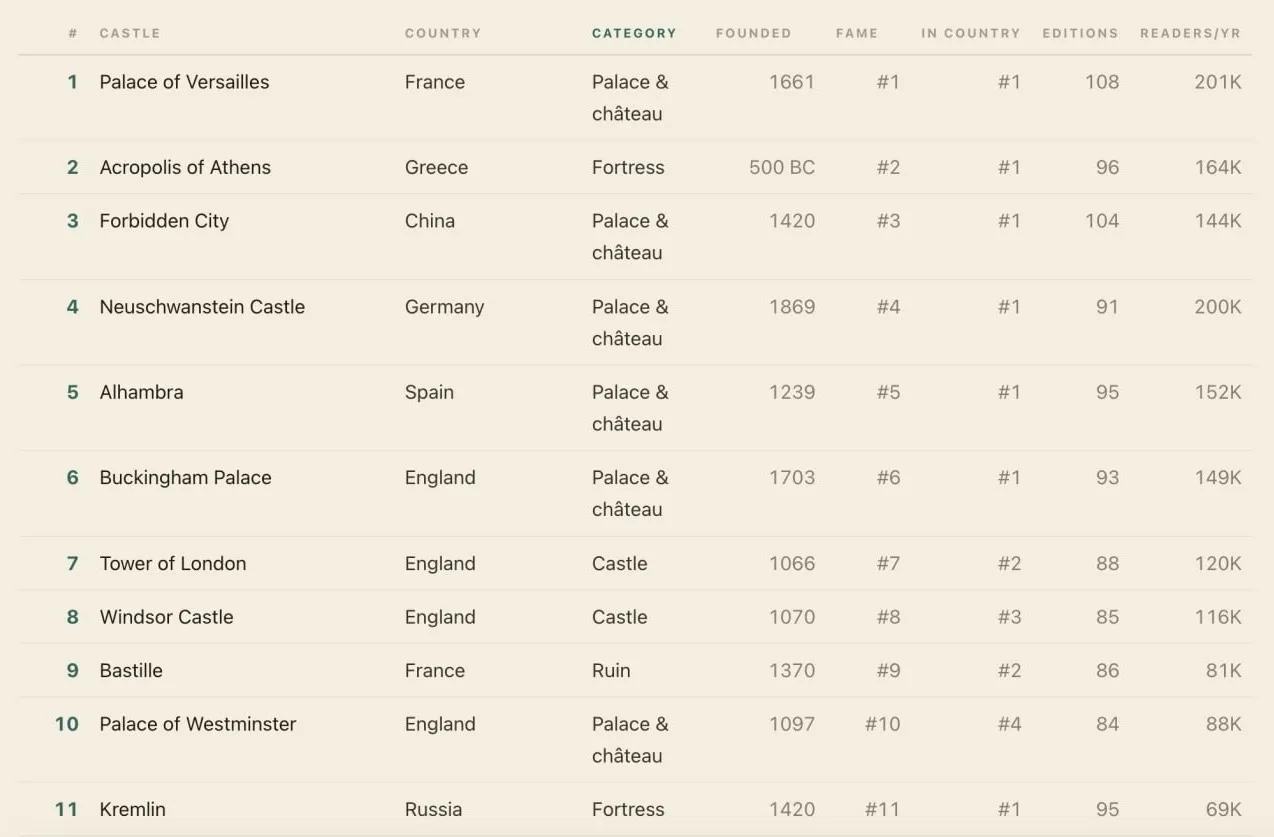This screenshot has width=1274, height=837.
Task: Click the 69K readers value
Action: coord(1223,809)
